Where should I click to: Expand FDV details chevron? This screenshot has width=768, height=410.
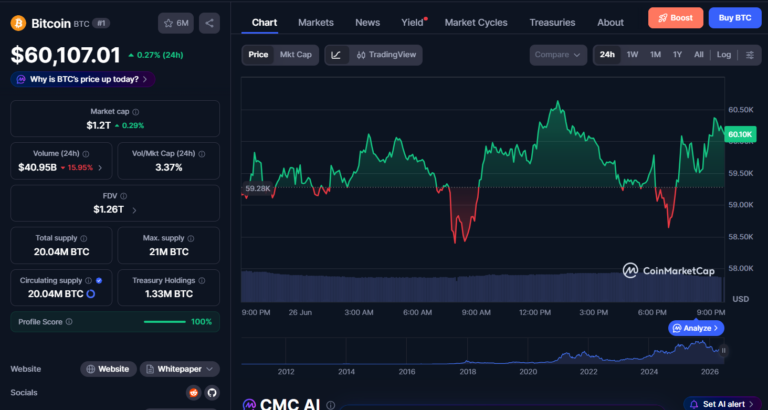click(x=134, y=210)
